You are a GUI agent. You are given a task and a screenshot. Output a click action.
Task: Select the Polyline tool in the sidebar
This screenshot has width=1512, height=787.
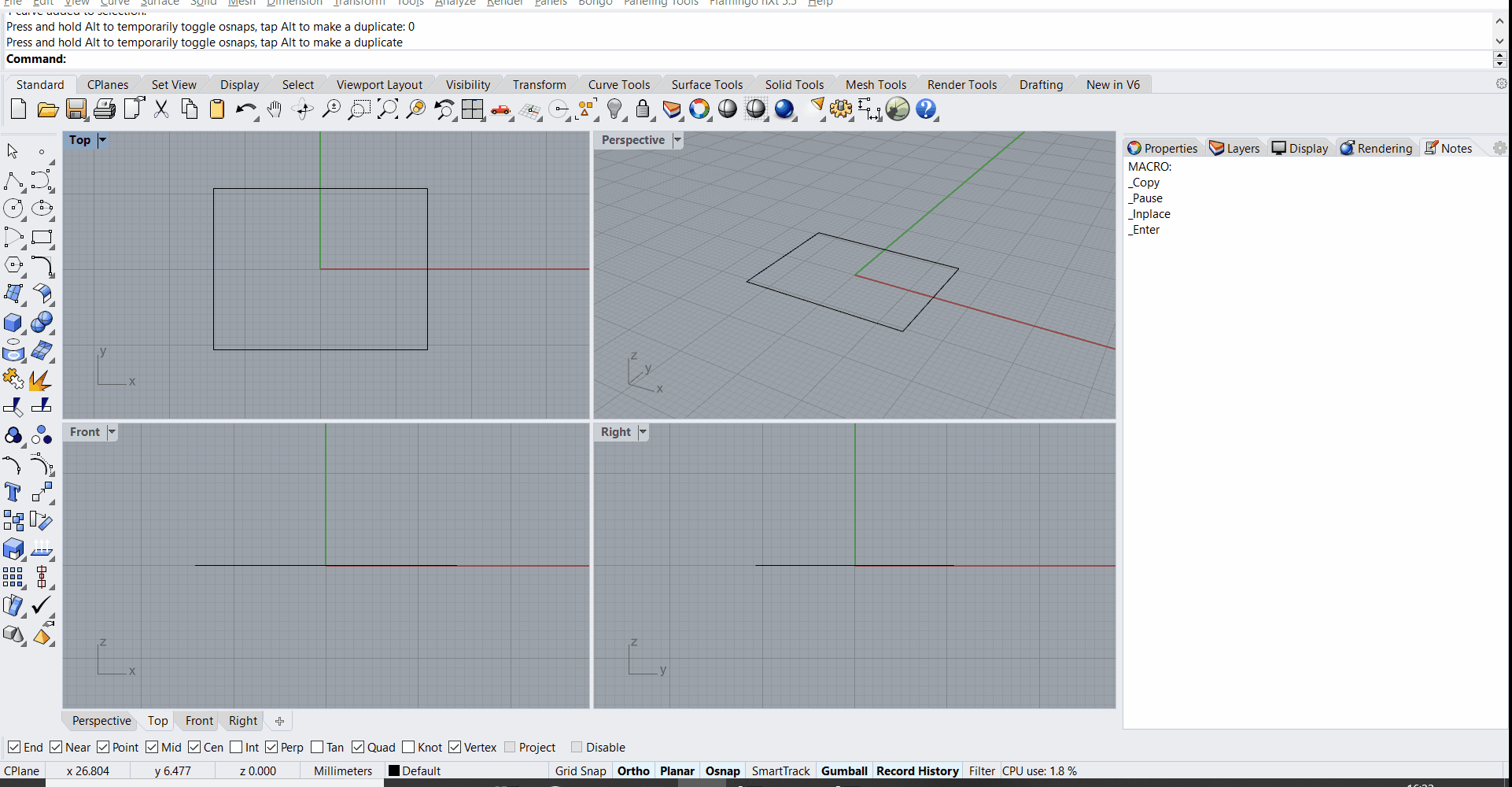pyautogui.click(x=13, y=181)
